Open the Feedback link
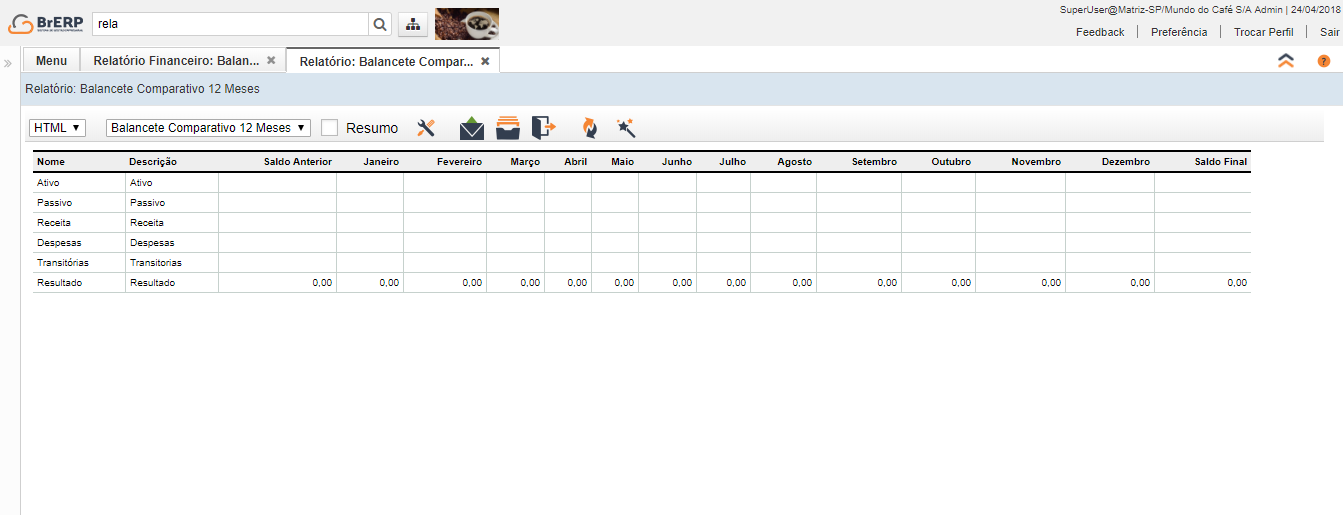The width and height of the screenshot is (1343, 515). (1100, 32)
